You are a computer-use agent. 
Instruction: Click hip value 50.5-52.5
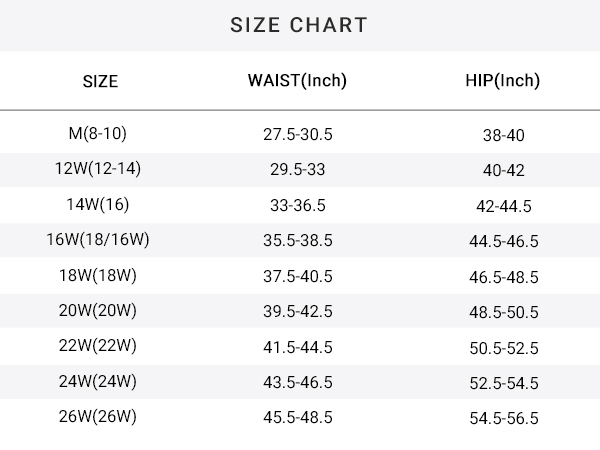click(x=504, y=348)
